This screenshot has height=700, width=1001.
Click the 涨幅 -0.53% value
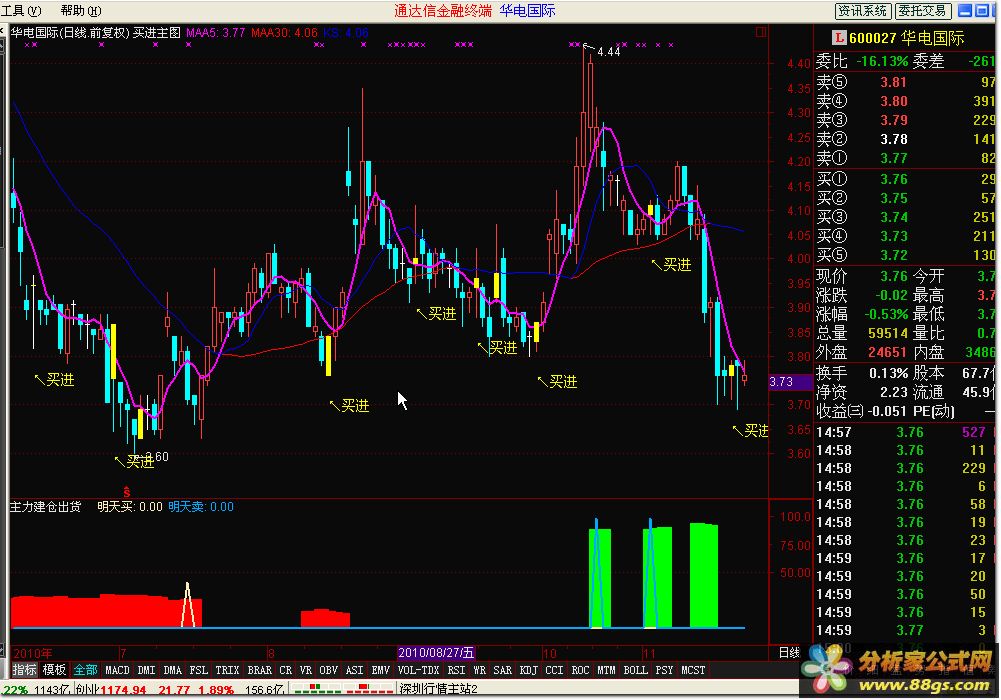pyautogui.click(x=885, y=314)
